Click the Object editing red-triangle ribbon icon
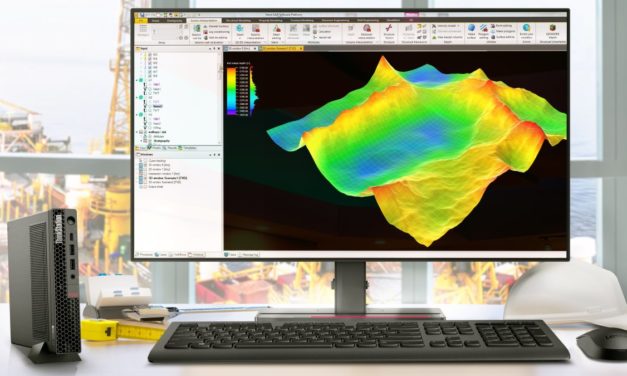Image resolution: width=627 pixels, height=376 pixels. [276, 32]
